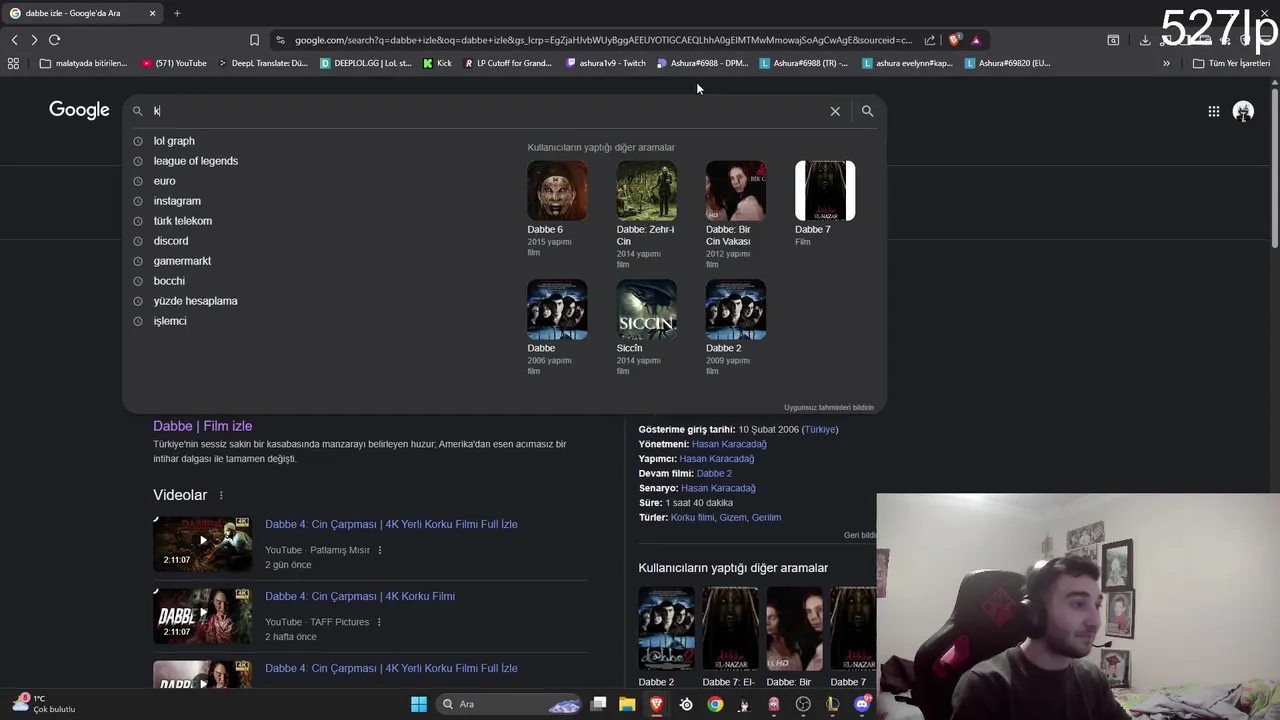This screenshot has width=1280, height=720.
Task: Click Dabbe 2 thumbnail in suggestion dropdown
Action: pyautogui.click(x=736, y=309)
